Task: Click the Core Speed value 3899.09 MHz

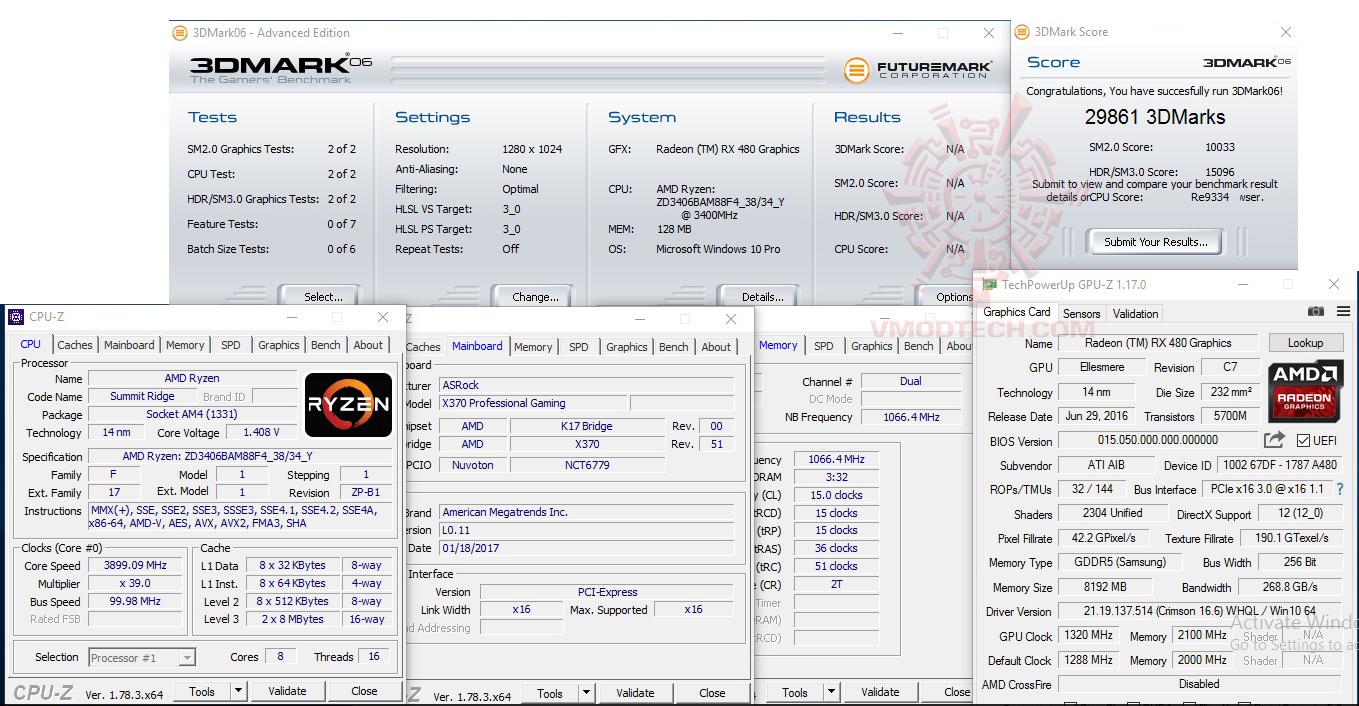Action: pos(137,566)
